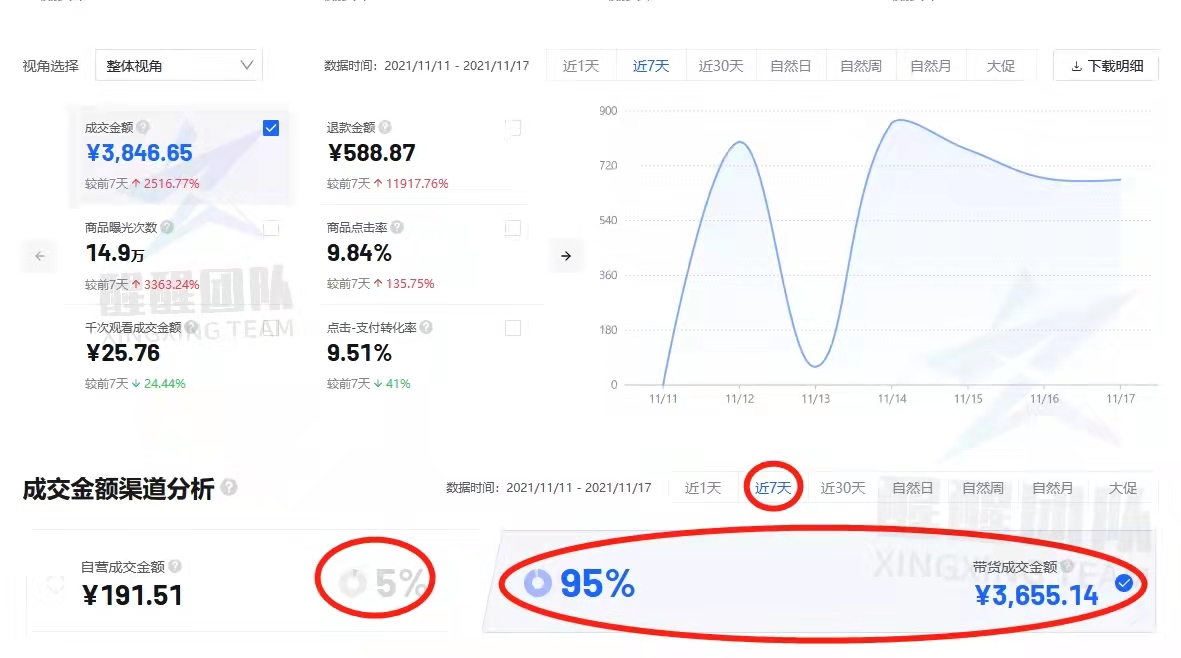Image resolution: width=1181 pixels, height=658 pixels.
Task: Click the ¥25.76 value
Action: point(123,353)
